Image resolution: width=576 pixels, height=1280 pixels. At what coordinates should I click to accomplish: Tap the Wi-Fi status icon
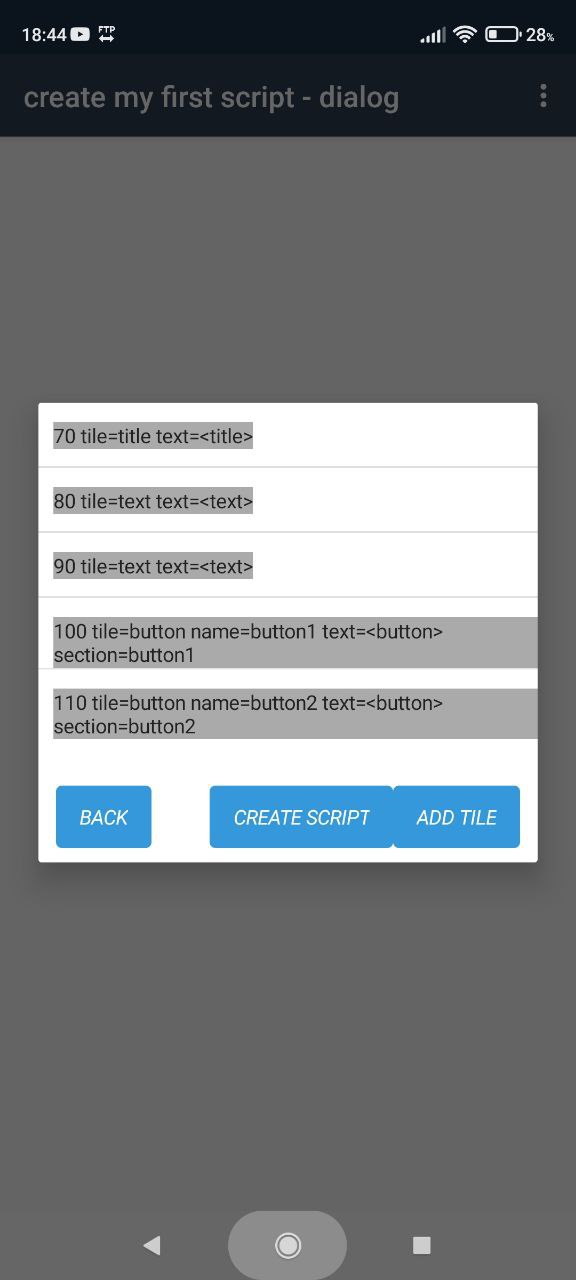(x=464, y=34)
